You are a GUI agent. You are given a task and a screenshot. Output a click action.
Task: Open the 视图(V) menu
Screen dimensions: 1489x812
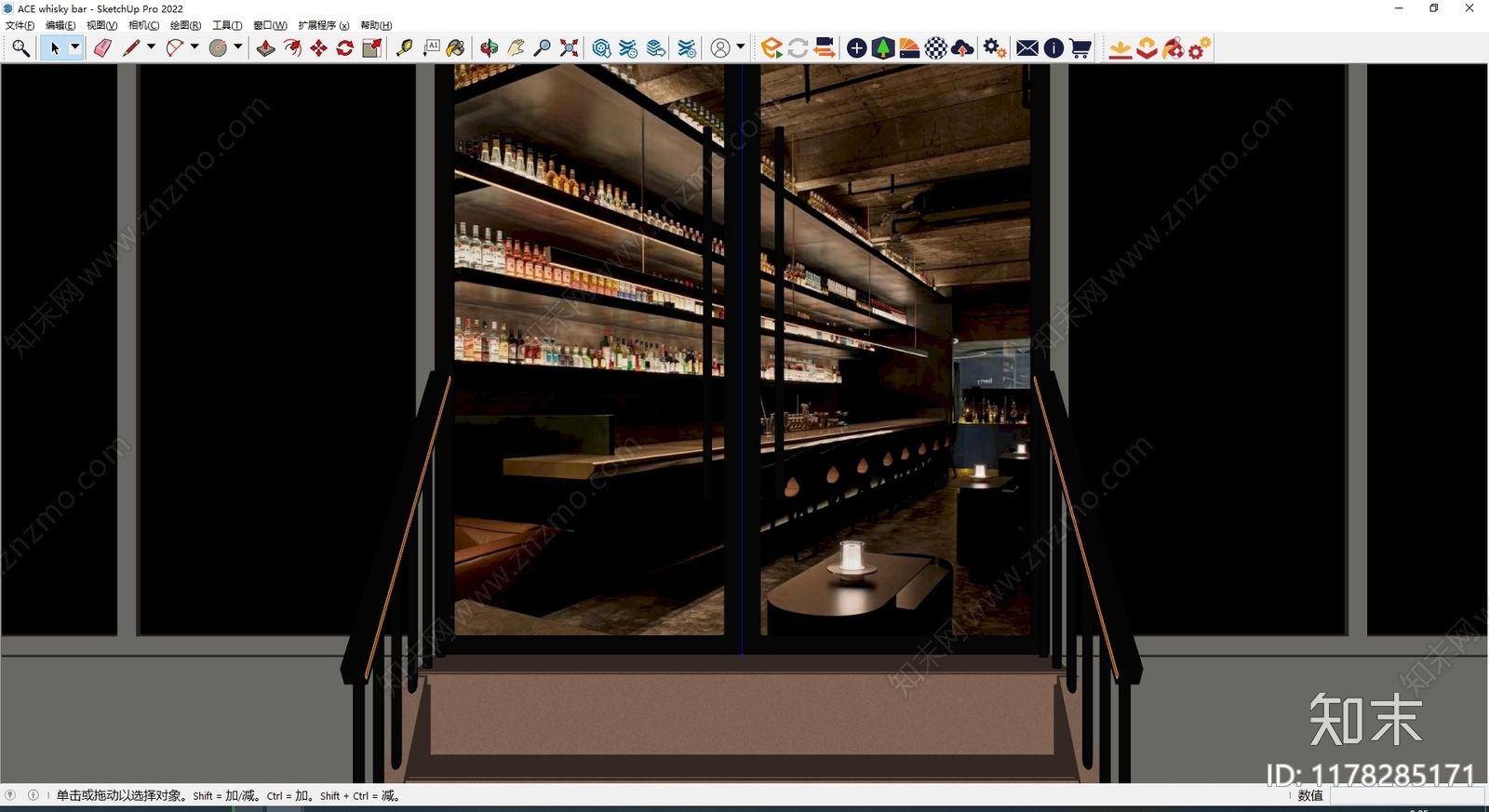(x=101, y=25)
